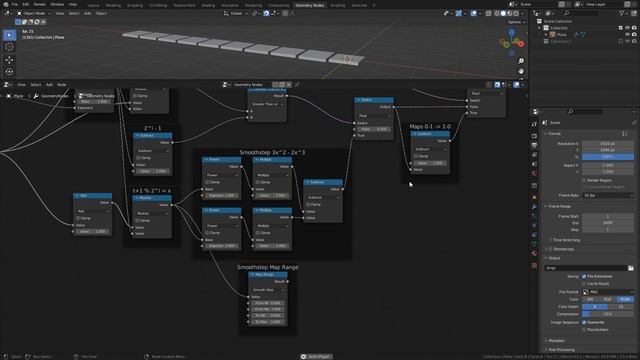Open Smooth Step dropdown on Map Range node

click(267, 290)
